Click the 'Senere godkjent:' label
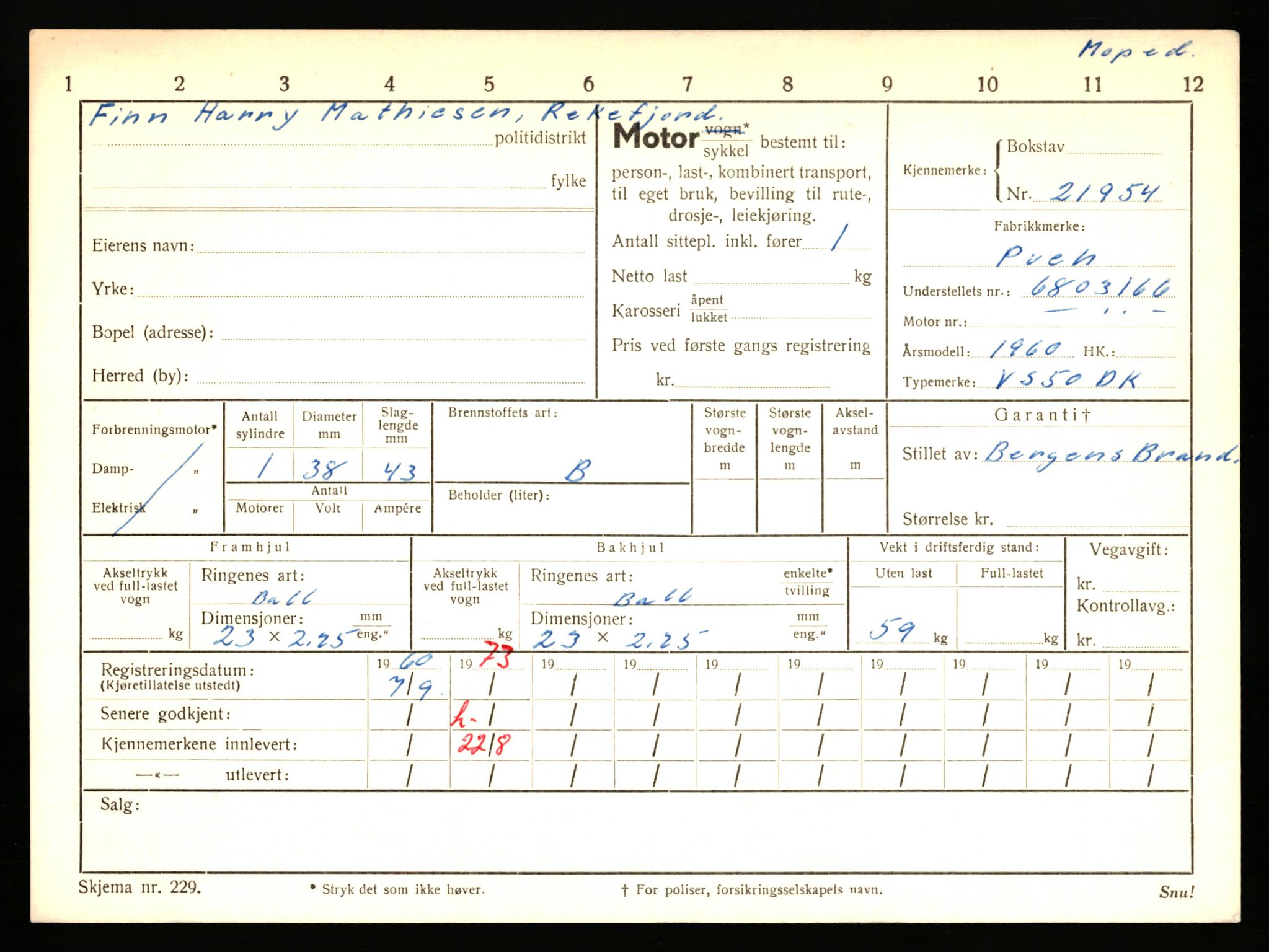 coord(166,714)
